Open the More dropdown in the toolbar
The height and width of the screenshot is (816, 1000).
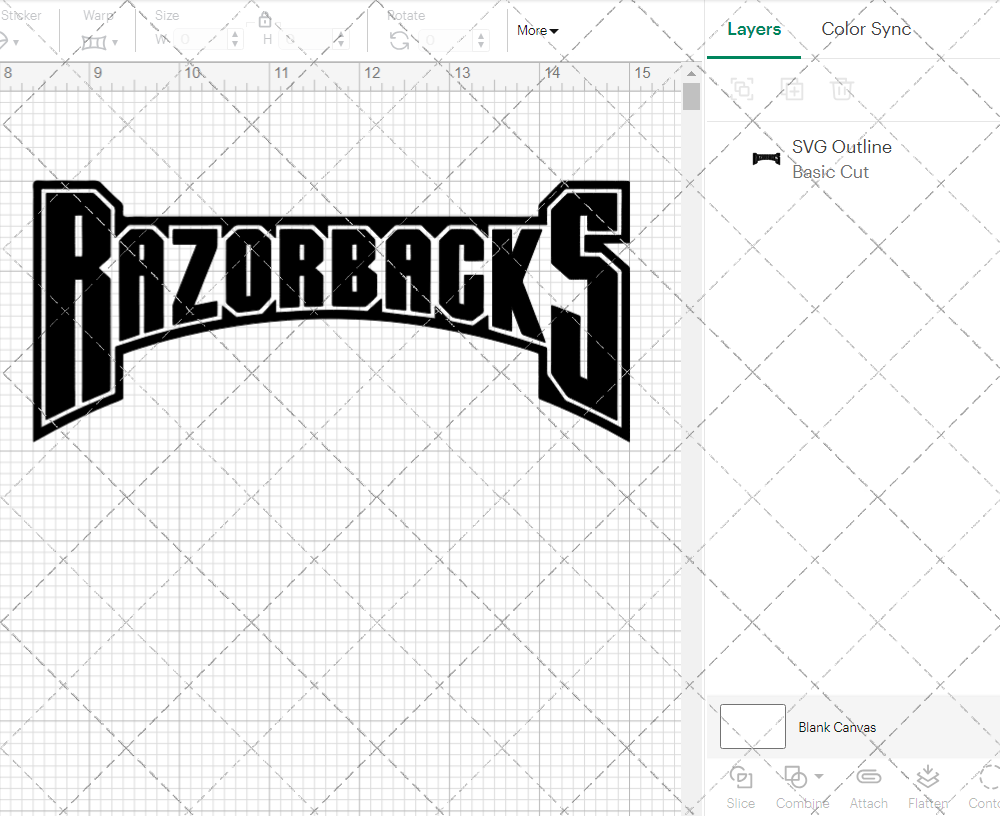(x=537, y=31)
